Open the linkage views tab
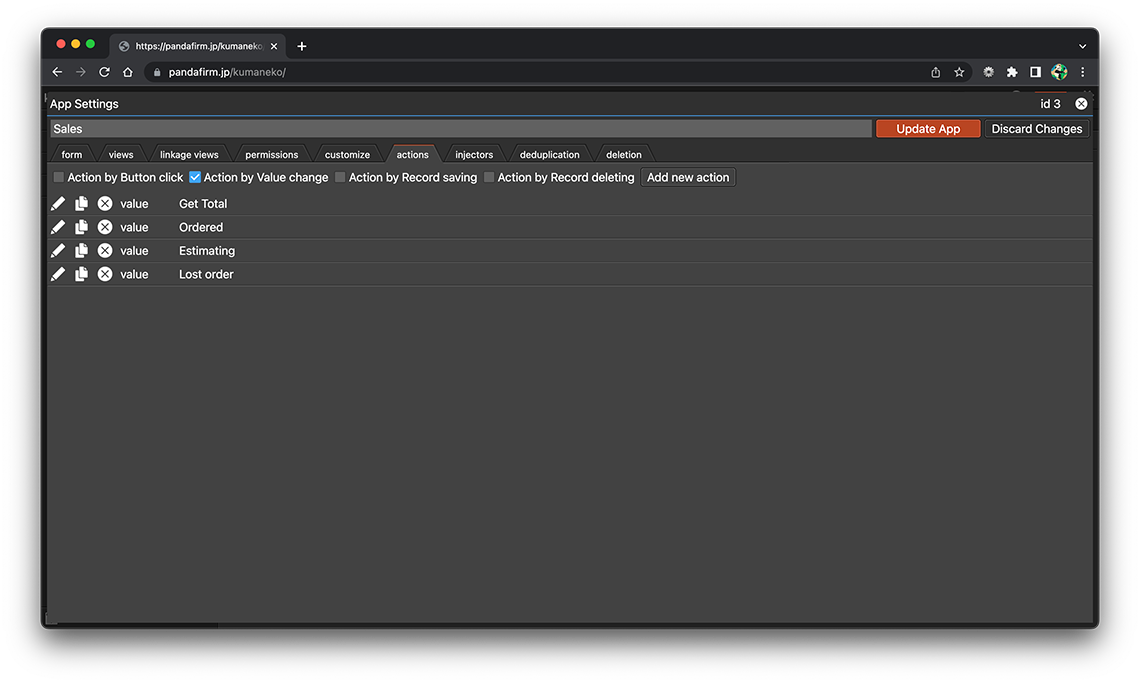1140x683 pixels. (189, 154)
